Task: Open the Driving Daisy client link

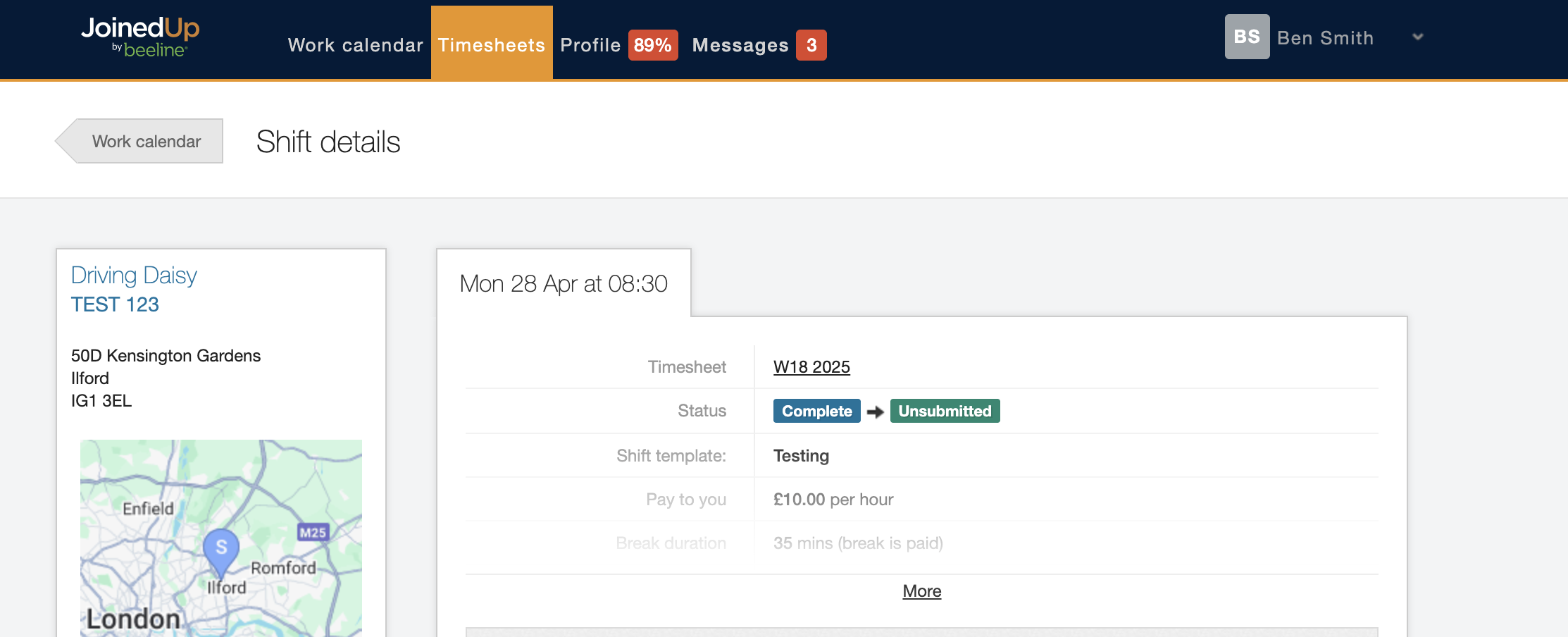Action: pyautogui.click(x=134, y=275)
